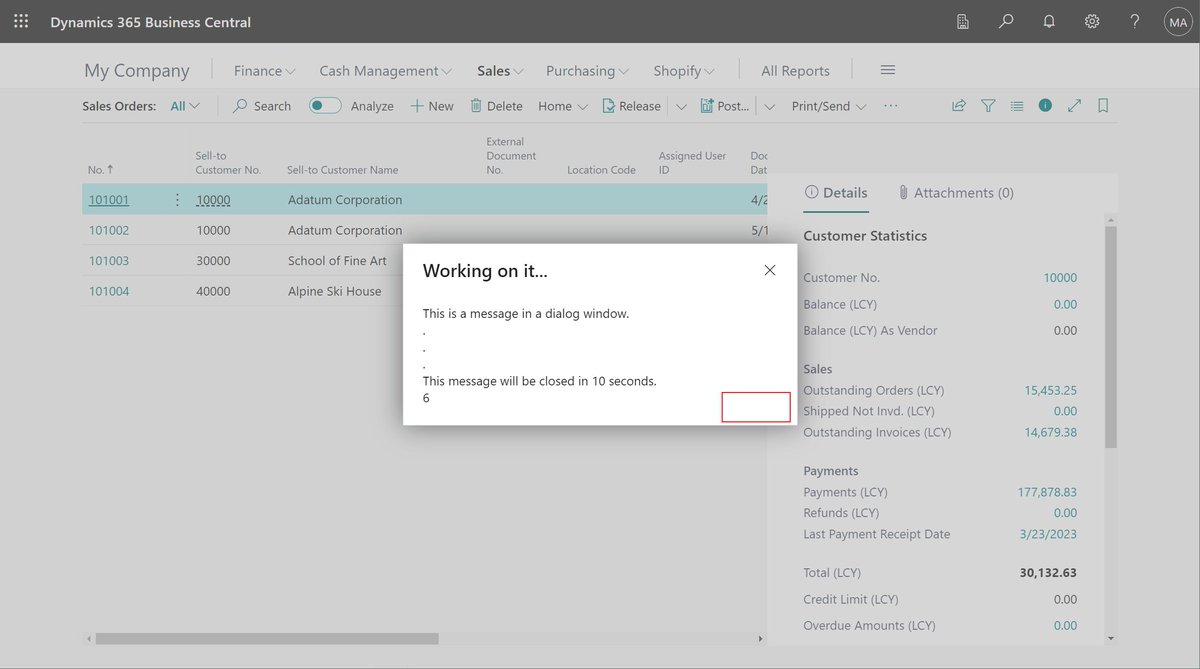Expand the Finance menu
1200x669 pixels.
point(265,71)
